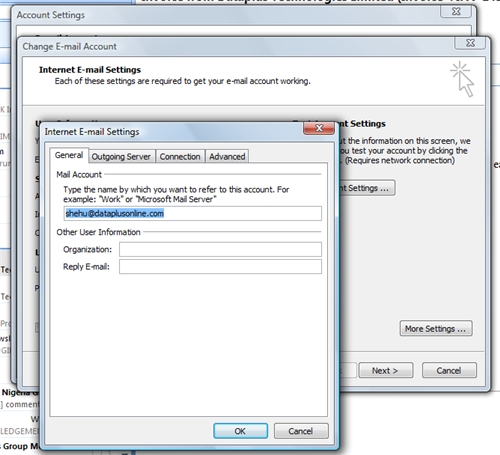Confirm with OK in Internet E-mail Settings
Screen dimensions: 500x455
(240, 431)
